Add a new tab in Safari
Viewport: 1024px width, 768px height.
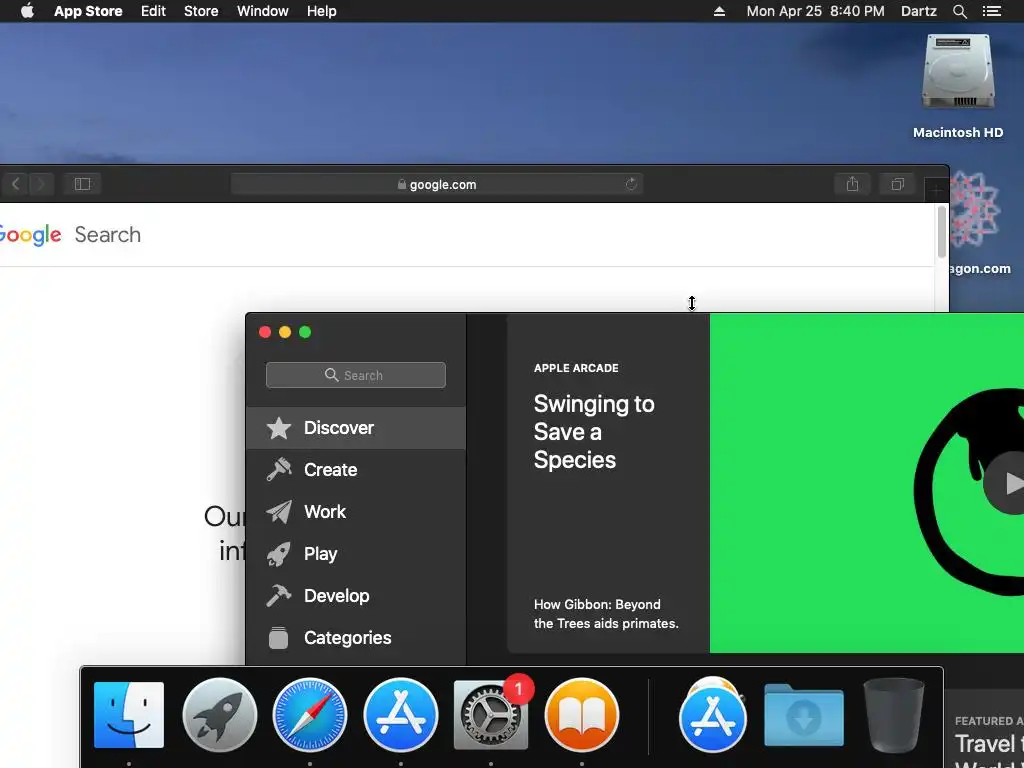[936, 191]
